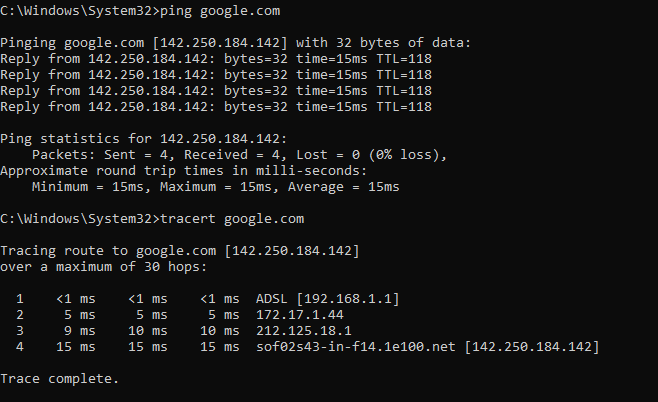Viewport: 658px width, 402px height.
Task: Click the "Approximate round trip times" line
Action: (x=172, y=170)
